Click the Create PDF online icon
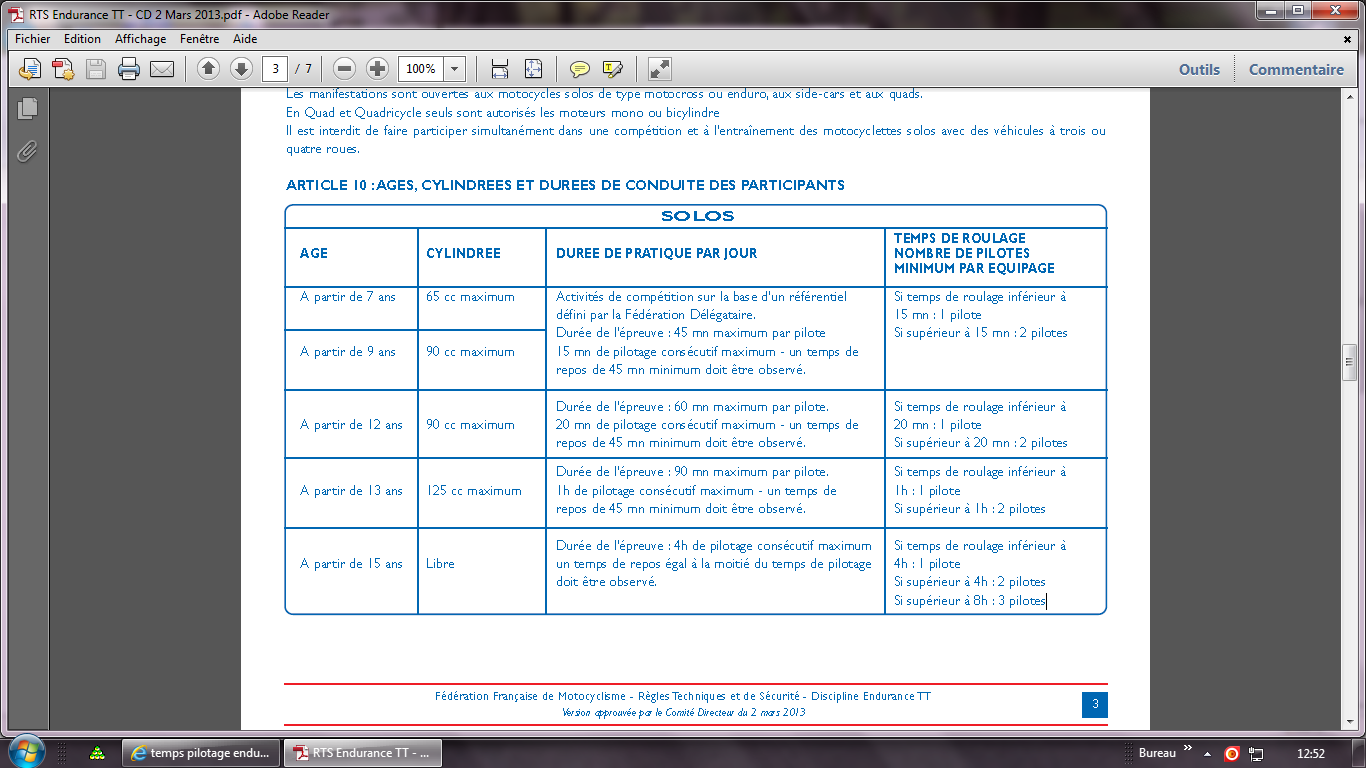 (63, 69)
